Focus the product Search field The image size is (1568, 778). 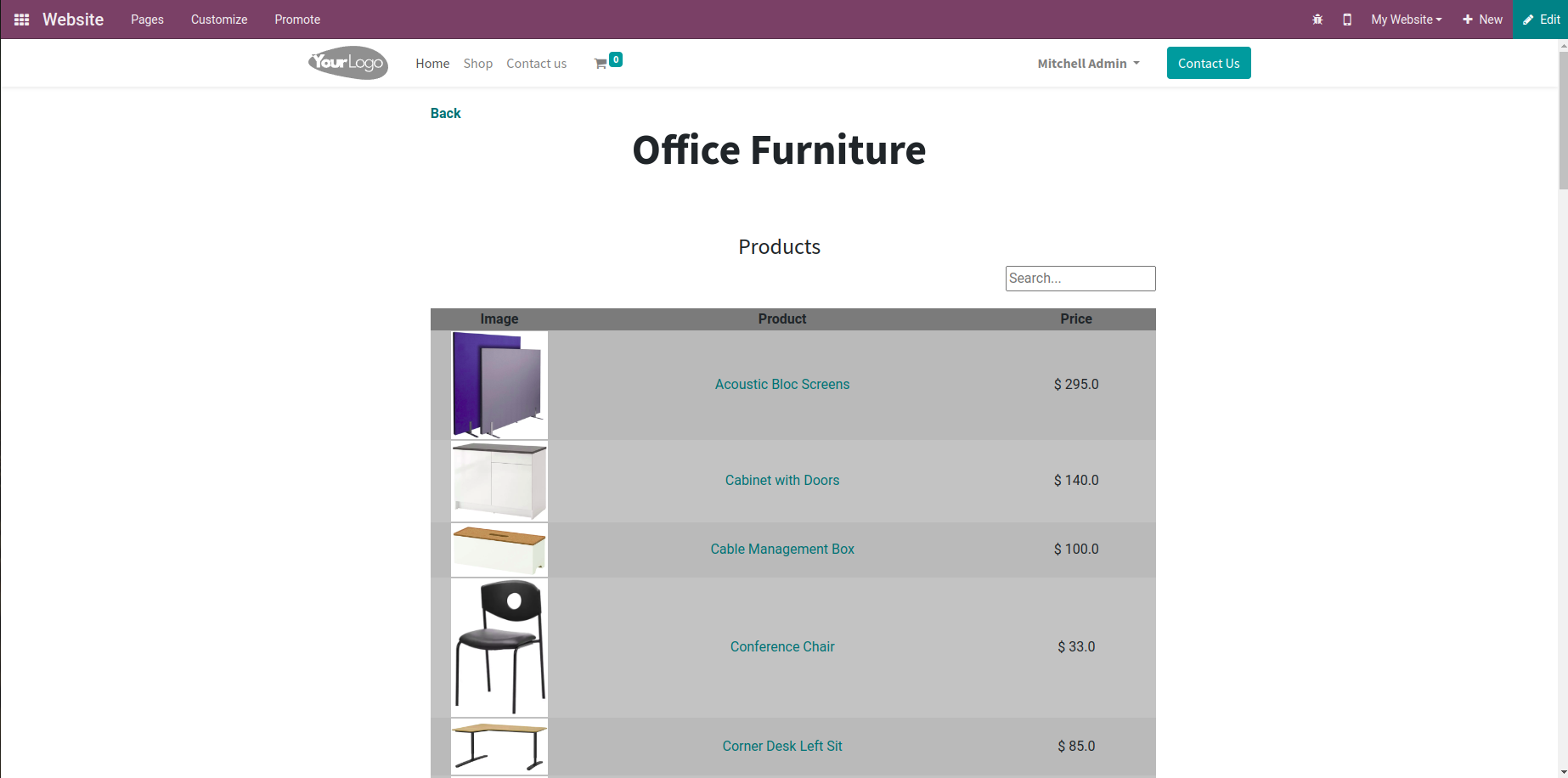[x=1080, y=279]
